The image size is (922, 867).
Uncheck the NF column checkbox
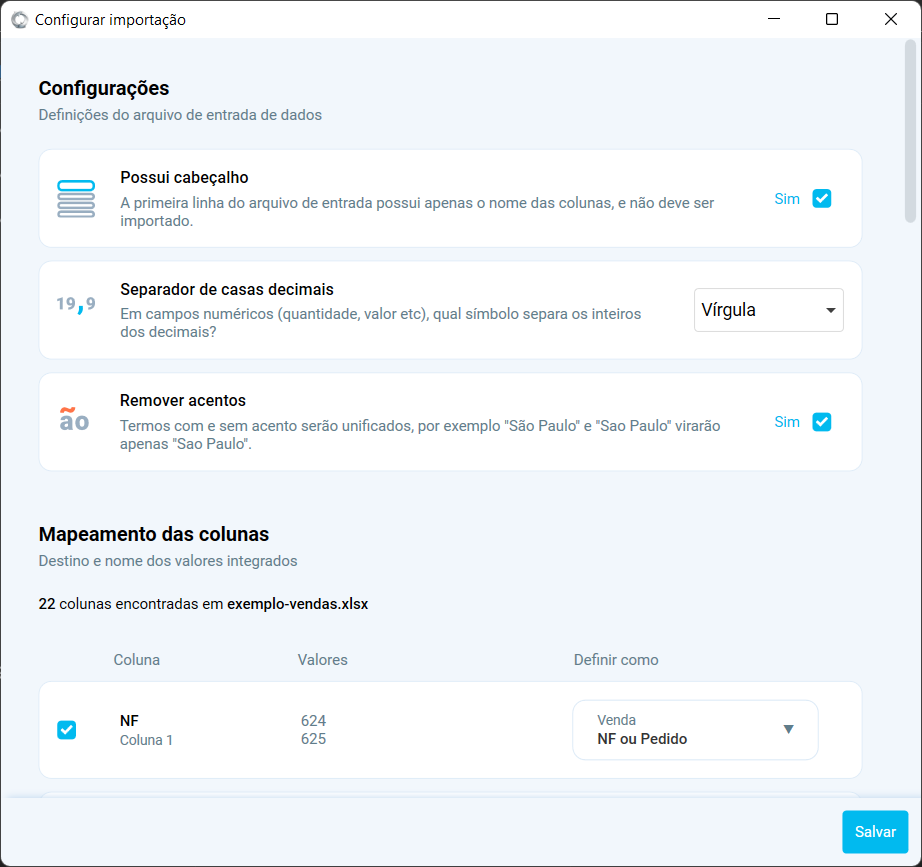66,730
